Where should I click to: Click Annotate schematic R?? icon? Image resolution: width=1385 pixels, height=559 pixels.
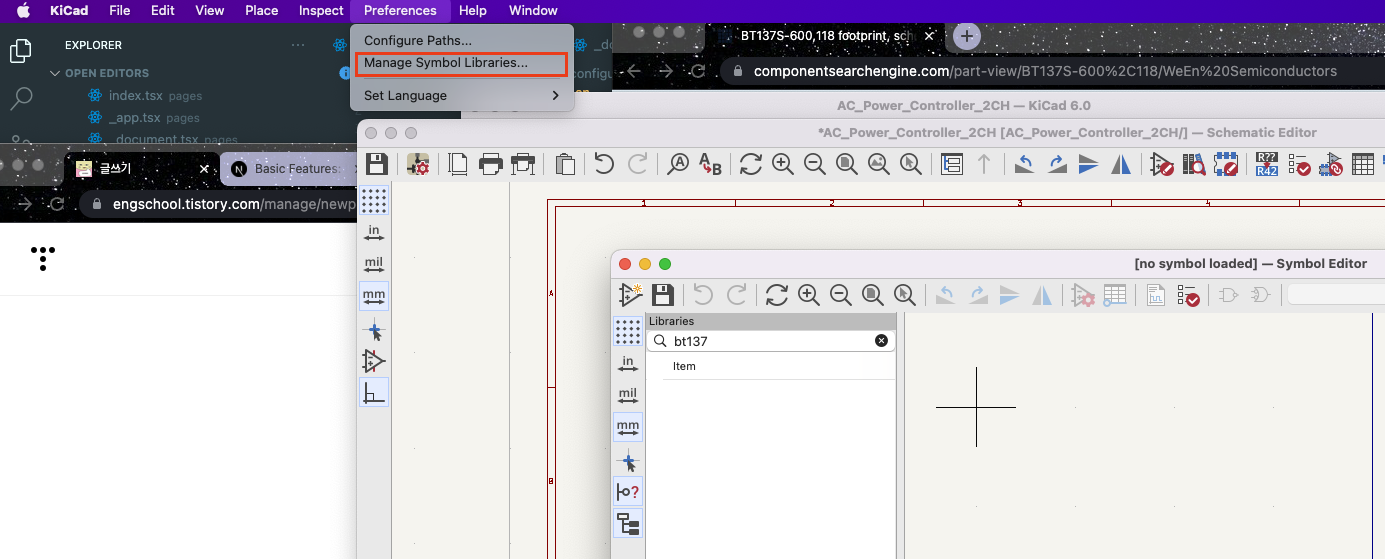[x=1267, y=164]
